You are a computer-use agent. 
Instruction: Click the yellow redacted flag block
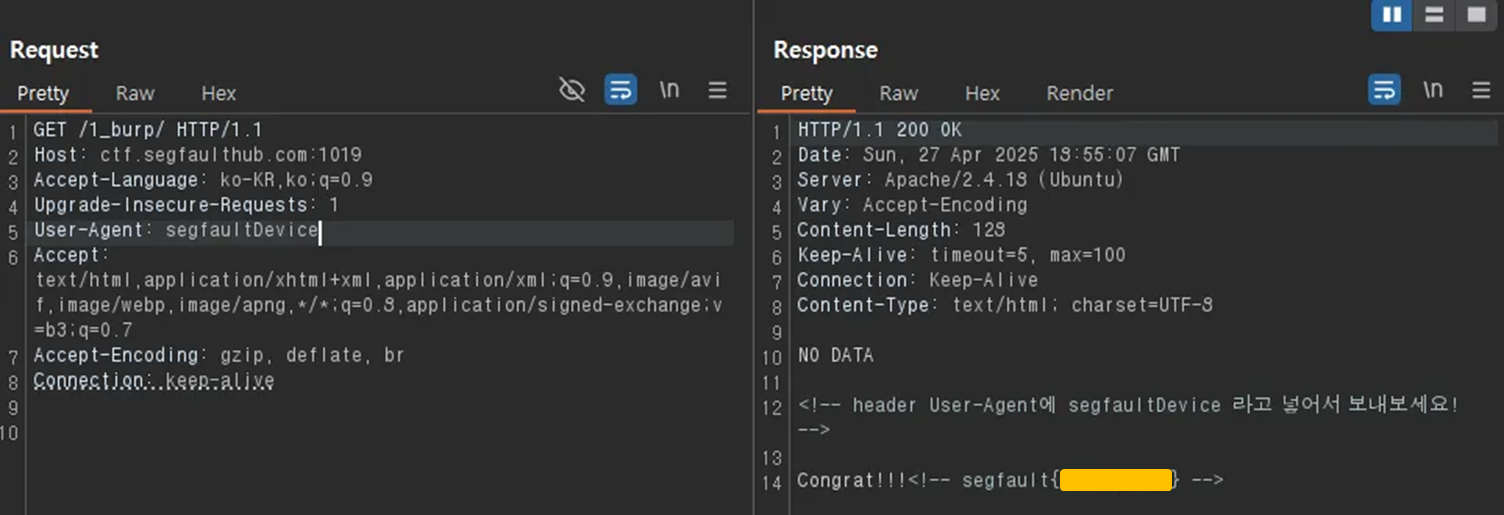(1115, 481)
